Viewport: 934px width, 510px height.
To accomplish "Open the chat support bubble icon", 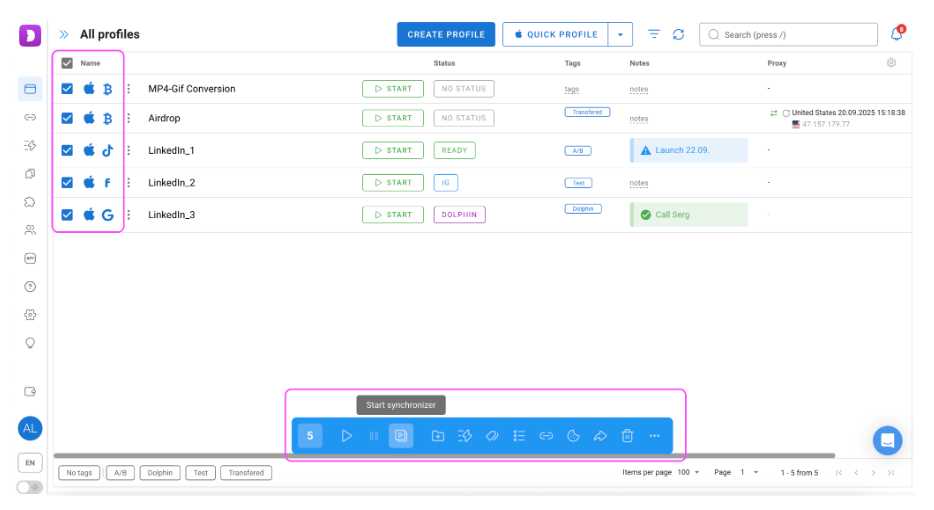I will point(887,440).
